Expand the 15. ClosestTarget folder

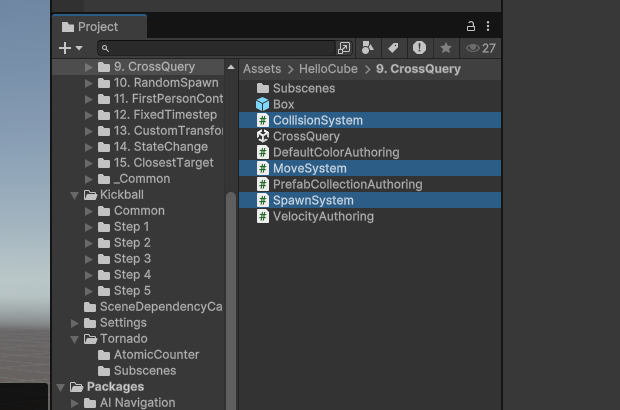89,163
